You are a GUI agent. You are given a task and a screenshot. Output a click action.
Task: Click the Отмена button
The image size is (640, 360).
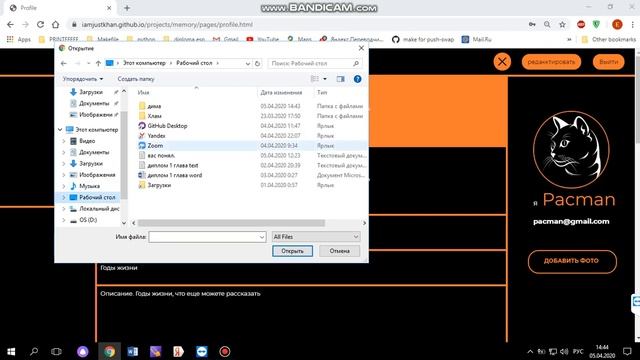tap(340, 251)
